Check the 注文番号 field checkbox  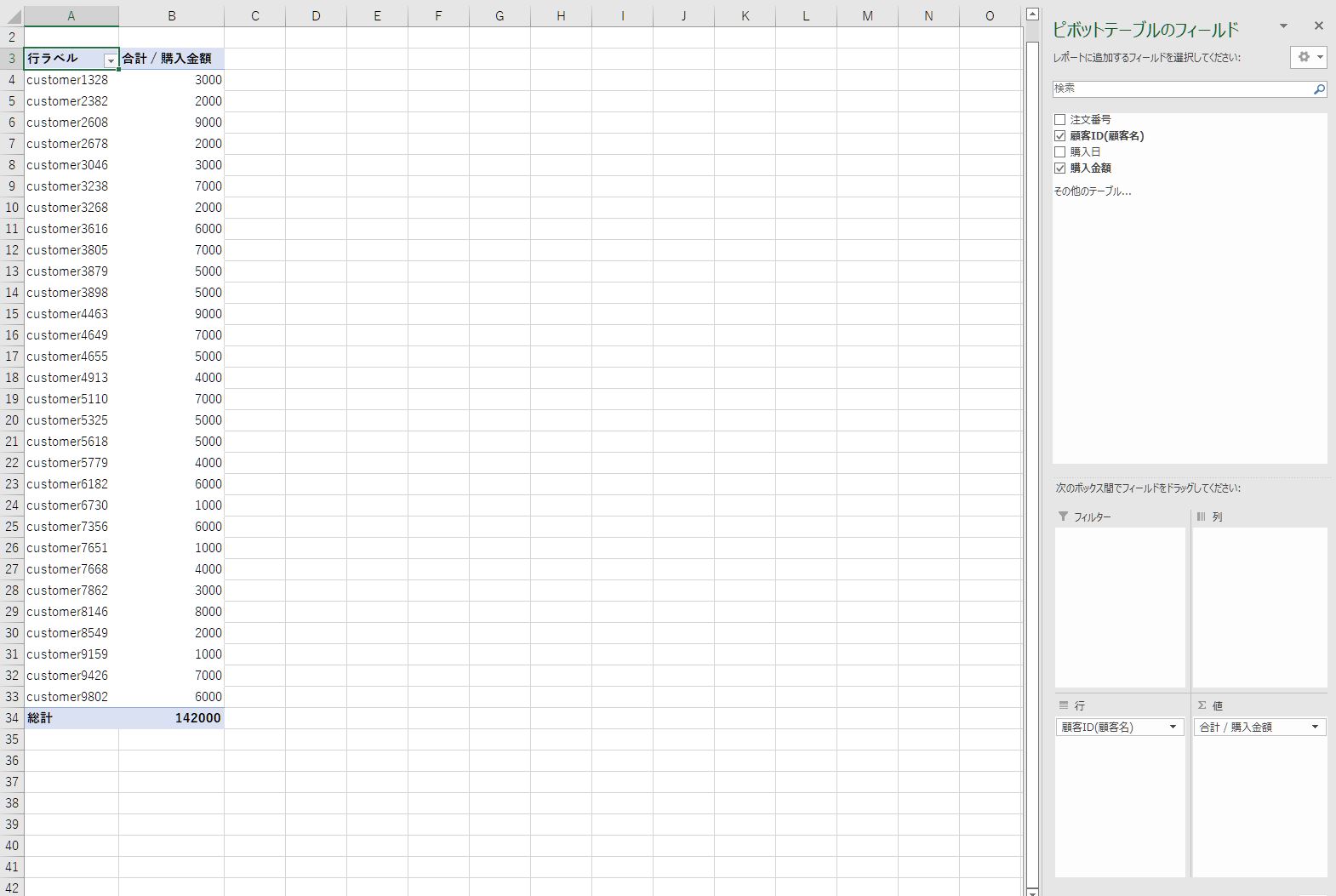coord(1059,120)
